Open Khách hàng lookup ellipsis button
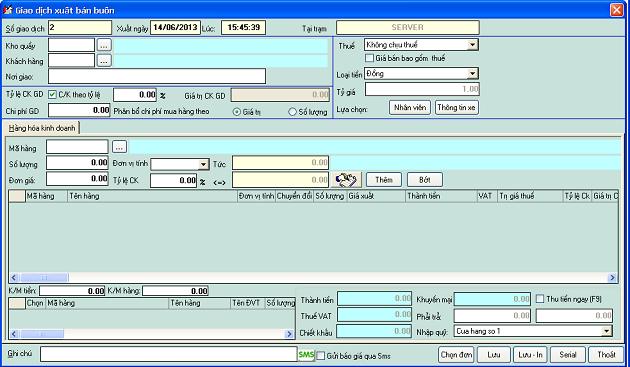This screenshot has width=630, height=367. [x=104, y=61]
